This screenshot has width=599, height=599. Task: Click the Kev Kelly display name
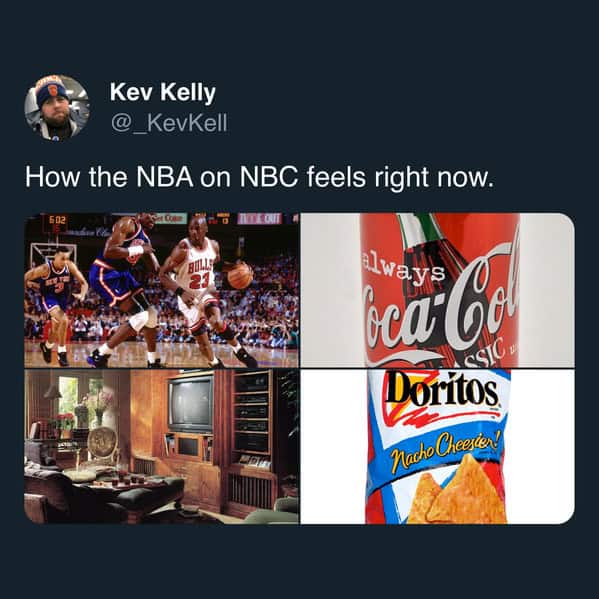coord(163,93)
